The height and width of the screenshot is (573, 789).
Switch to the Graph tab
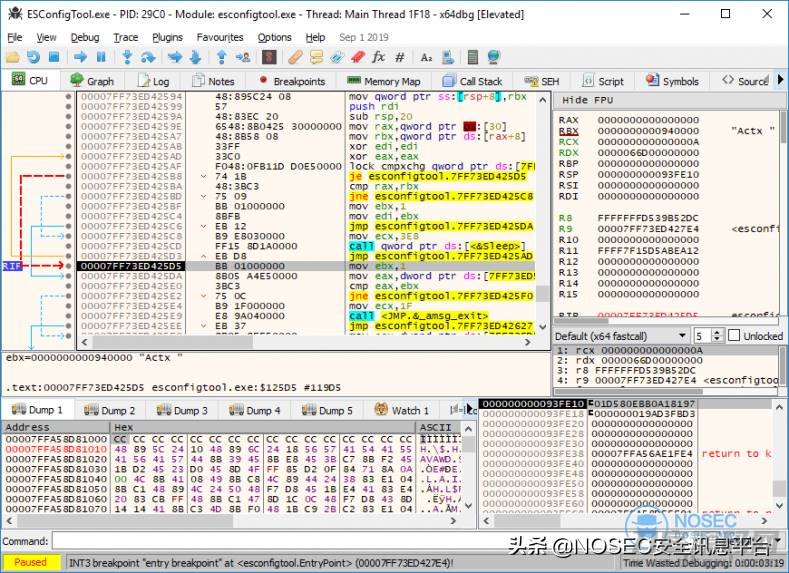pos(92,81)
